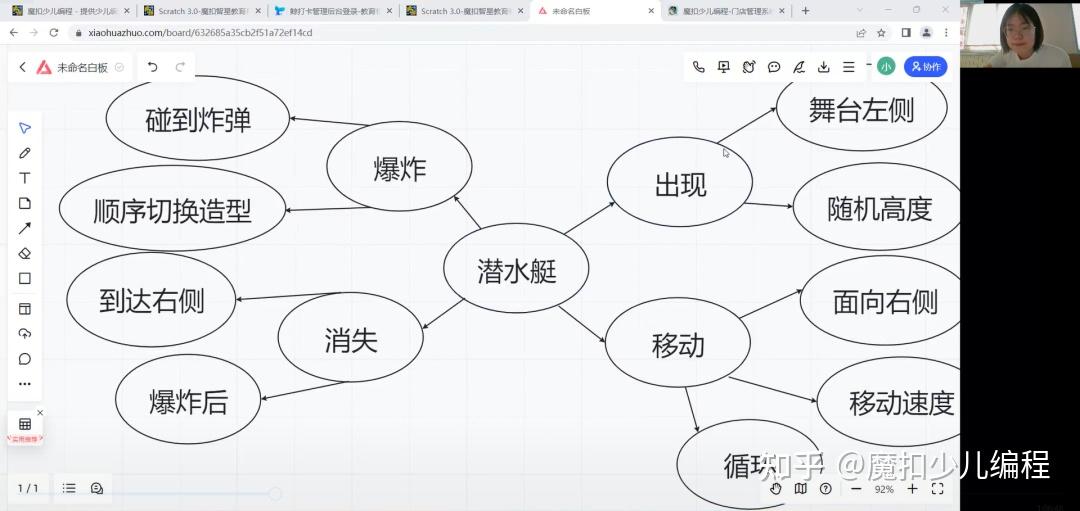Open the template frame tool
This screenshot has height=511, width=1080.
tap(25, 309)
